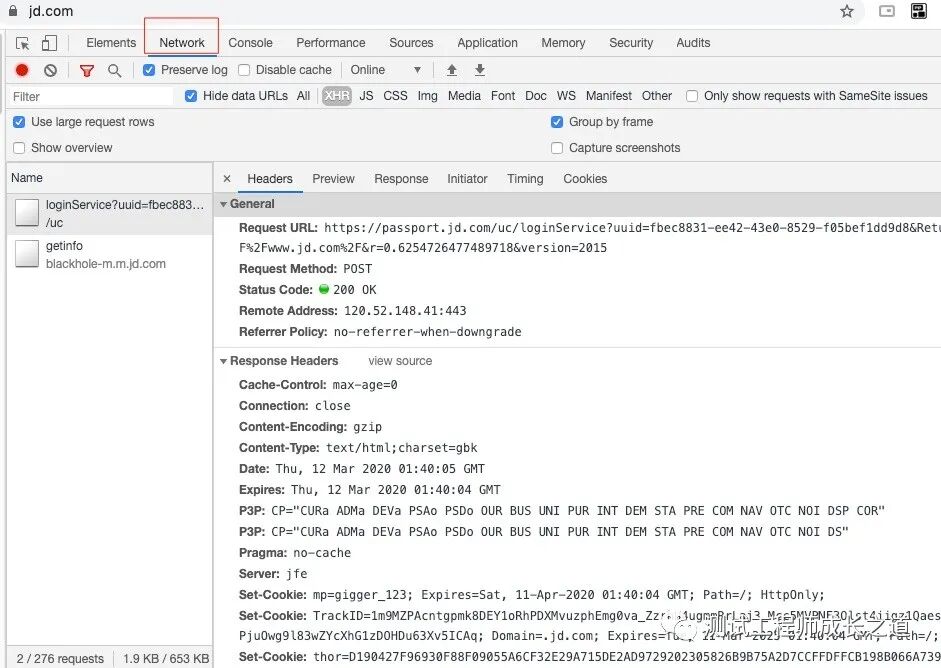Toggle Hide data URLs checkbox
The image size is (941, 668).
191,96
